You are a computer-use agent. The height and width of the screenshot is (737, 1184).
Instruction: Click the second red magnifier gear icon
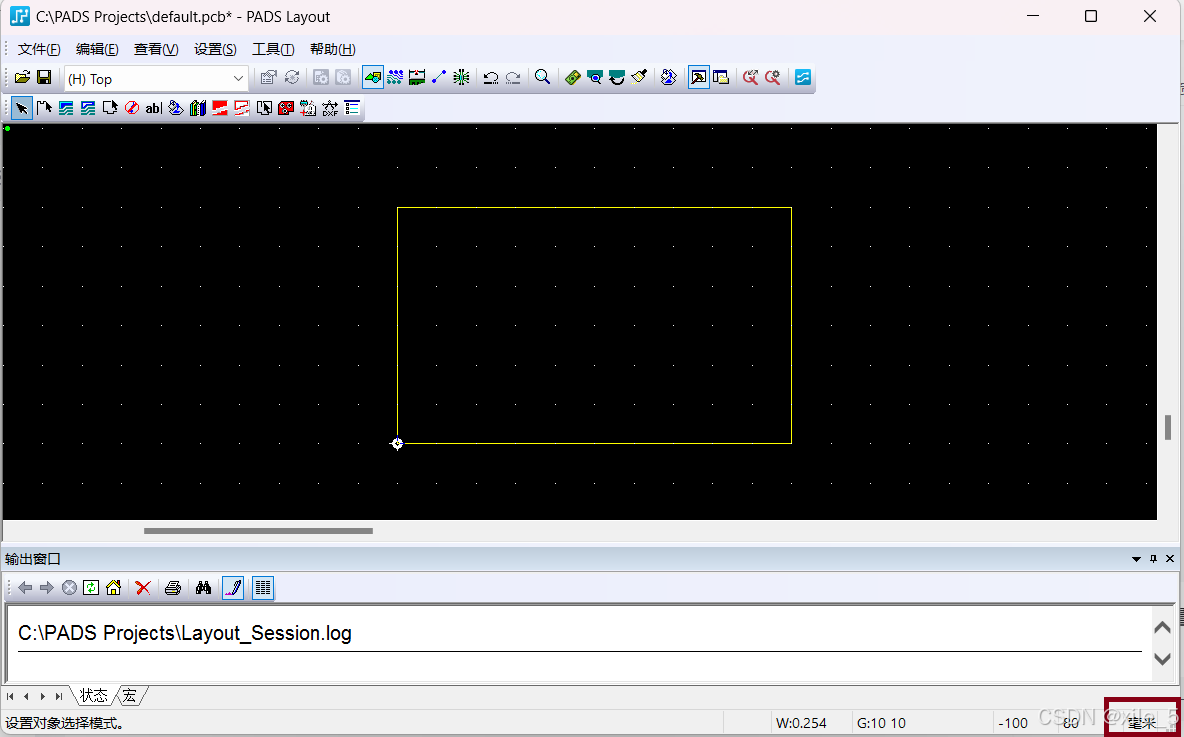coord(772,77)
